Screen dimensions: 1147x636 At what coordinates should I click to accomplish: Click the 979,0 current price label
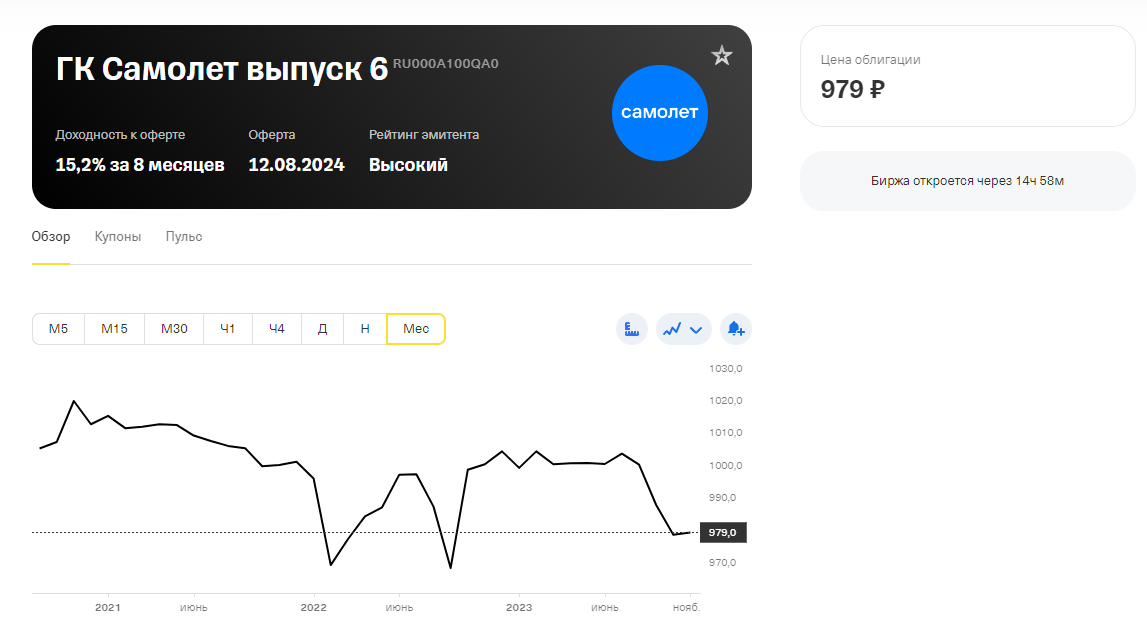tap(723, 532)
